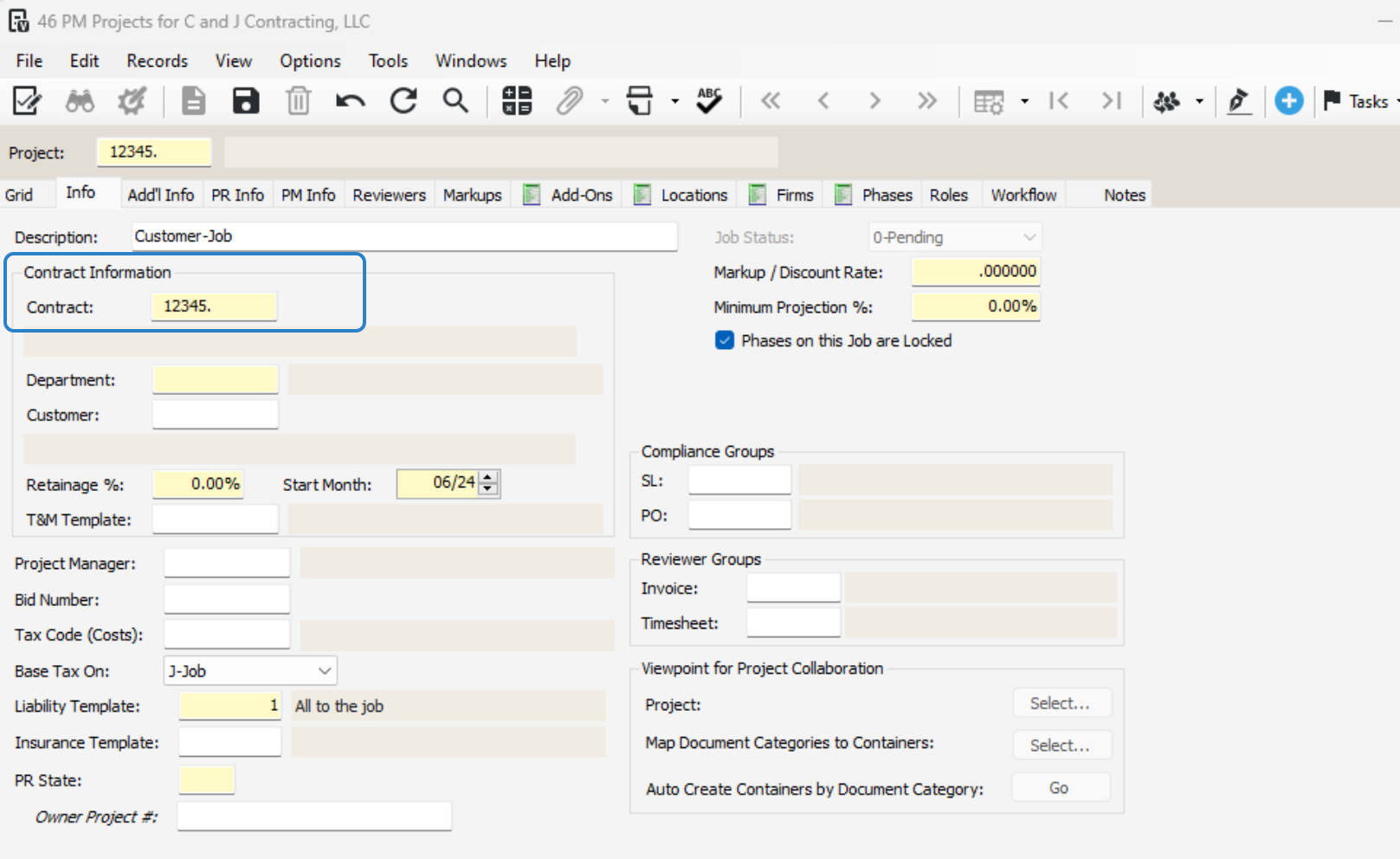
Task: Click the edit record checkmark icon
Action: [x=27, y=101]
